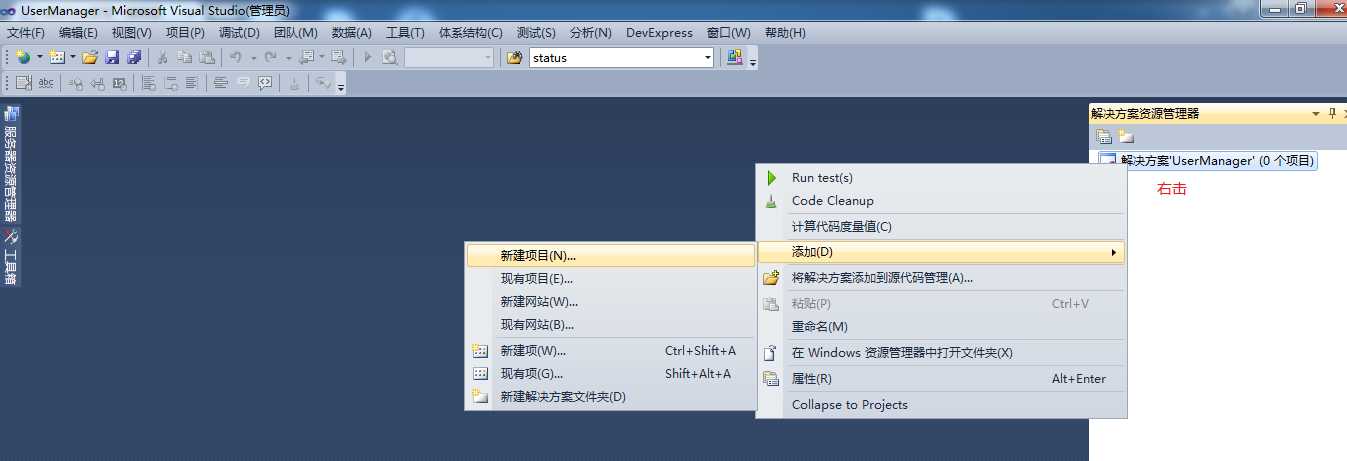The height and width of the screenshot is (461, 1347).
Task: Open the second toolbar row's options overflow arrow
Action: pyautogui.click(x=341, y=88)
